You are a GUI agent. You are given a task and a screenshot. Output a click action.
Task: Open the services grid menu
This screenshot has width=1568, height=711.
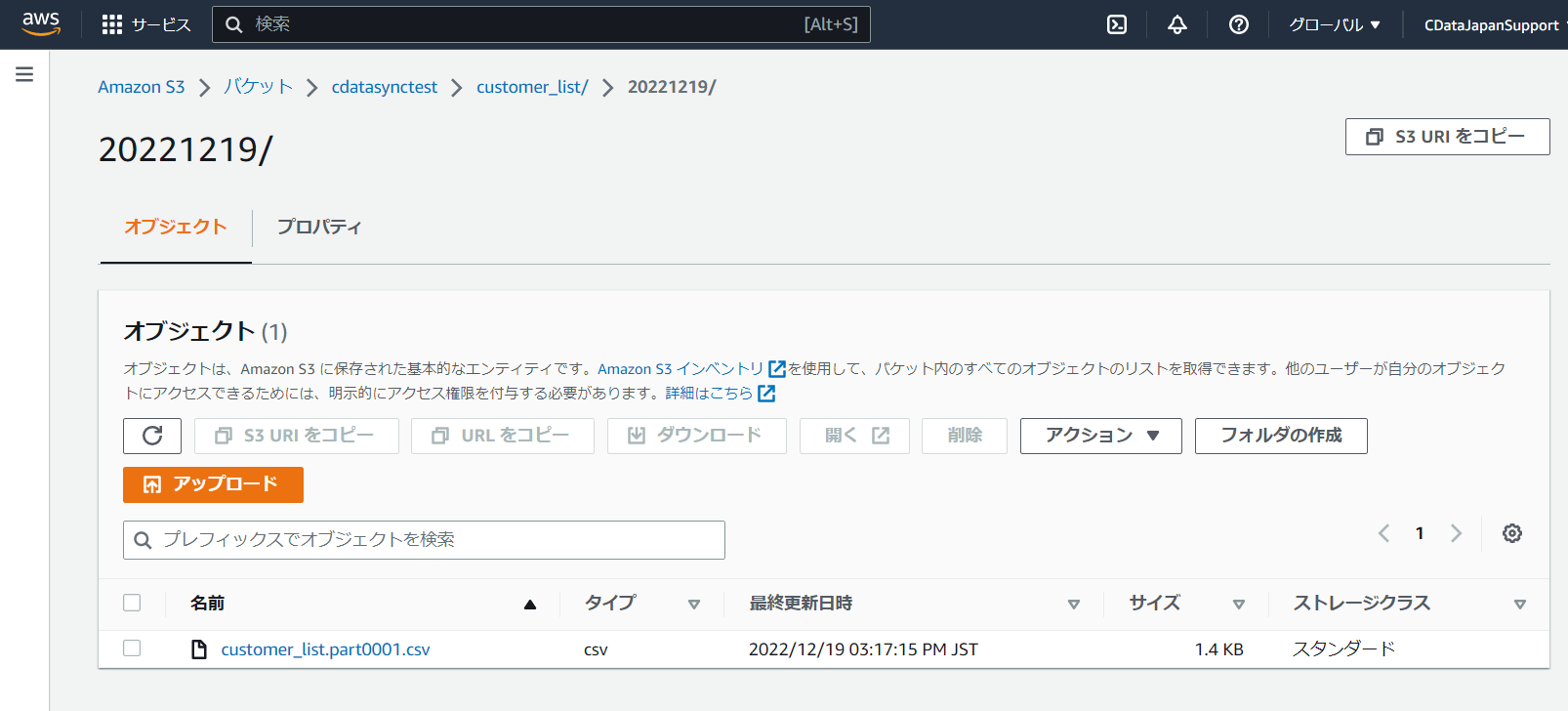pos(112,24)
